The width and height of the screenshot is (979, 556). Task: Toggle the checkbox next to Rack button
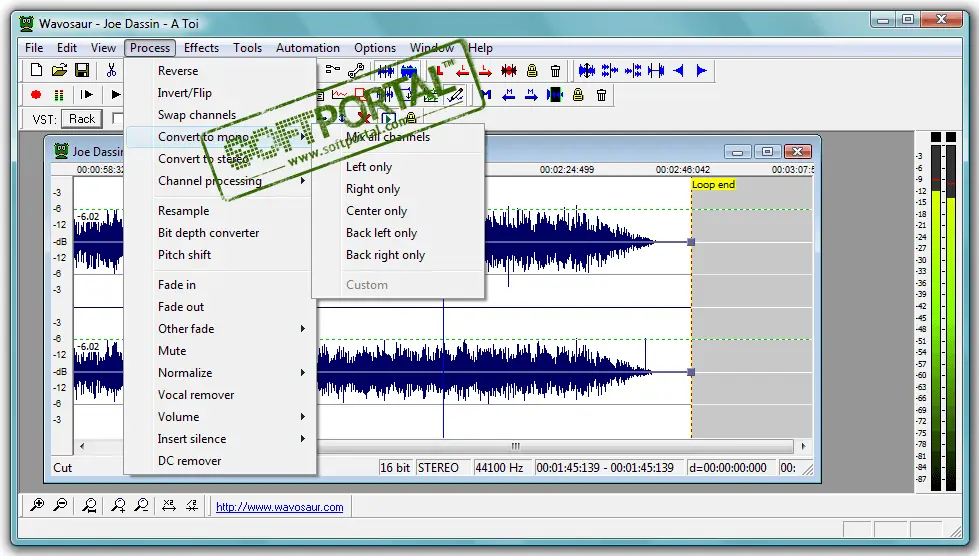click(x=117, y=118)
